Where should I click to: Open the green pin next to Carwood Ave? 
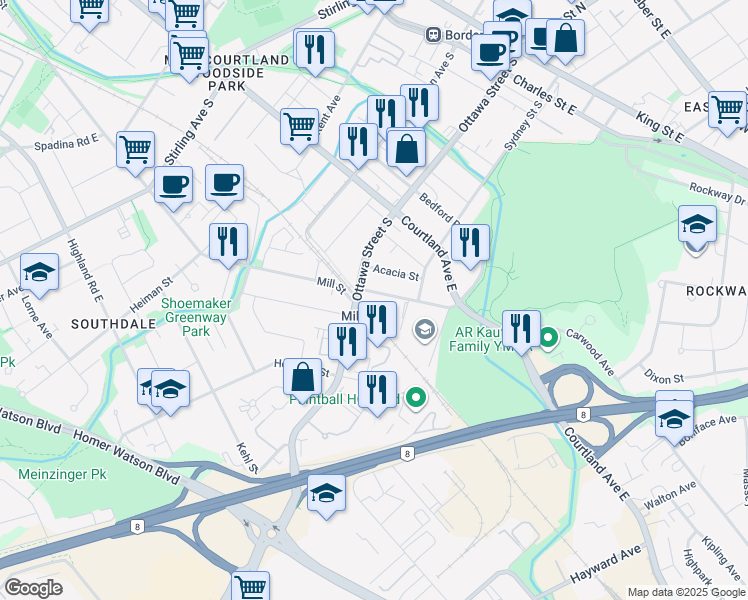point(548,338)
